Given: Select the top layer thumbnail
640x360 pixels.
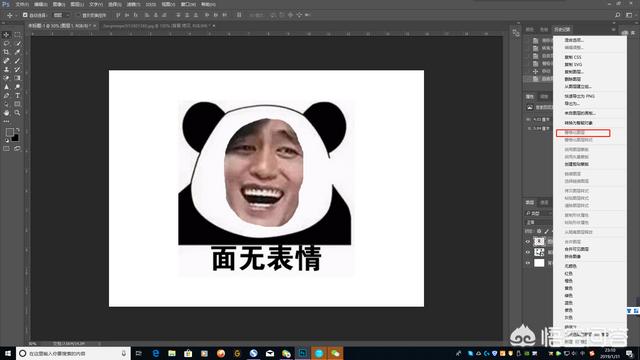Looking at the screenshot, I should 539,242.
